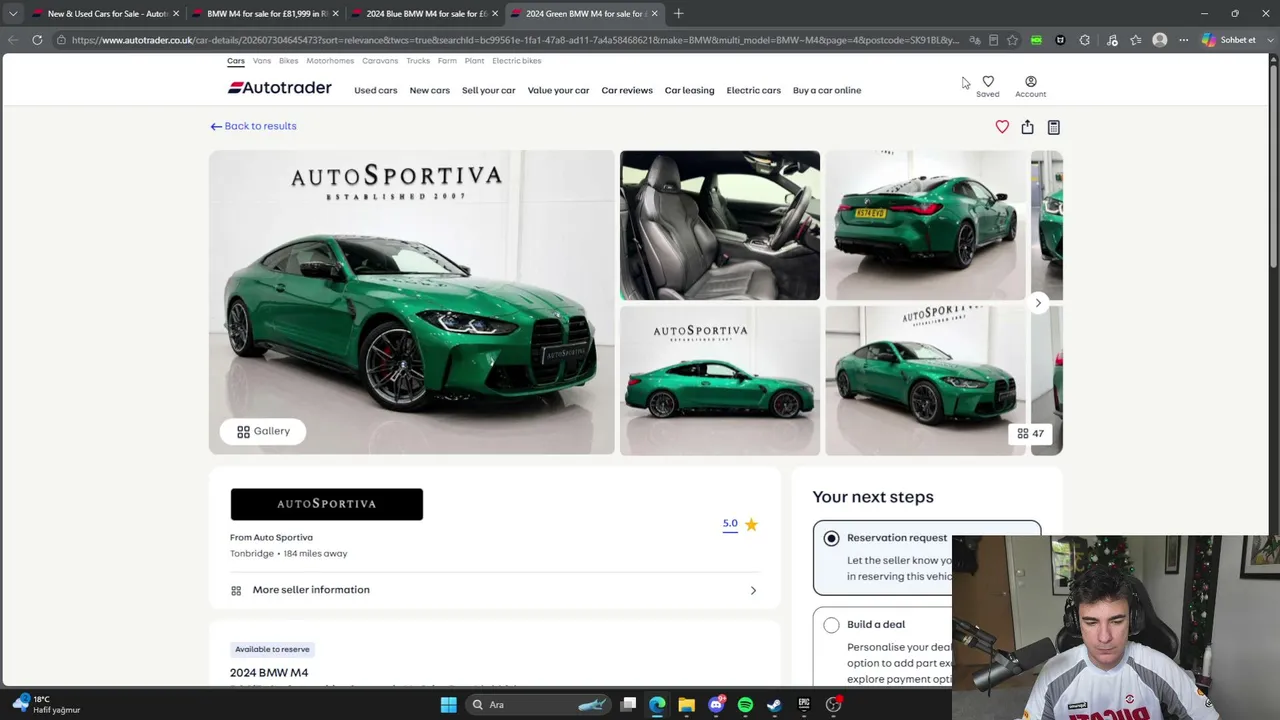
Task: Open OBS Studio from the taskbar
Action: click(833, 705)
